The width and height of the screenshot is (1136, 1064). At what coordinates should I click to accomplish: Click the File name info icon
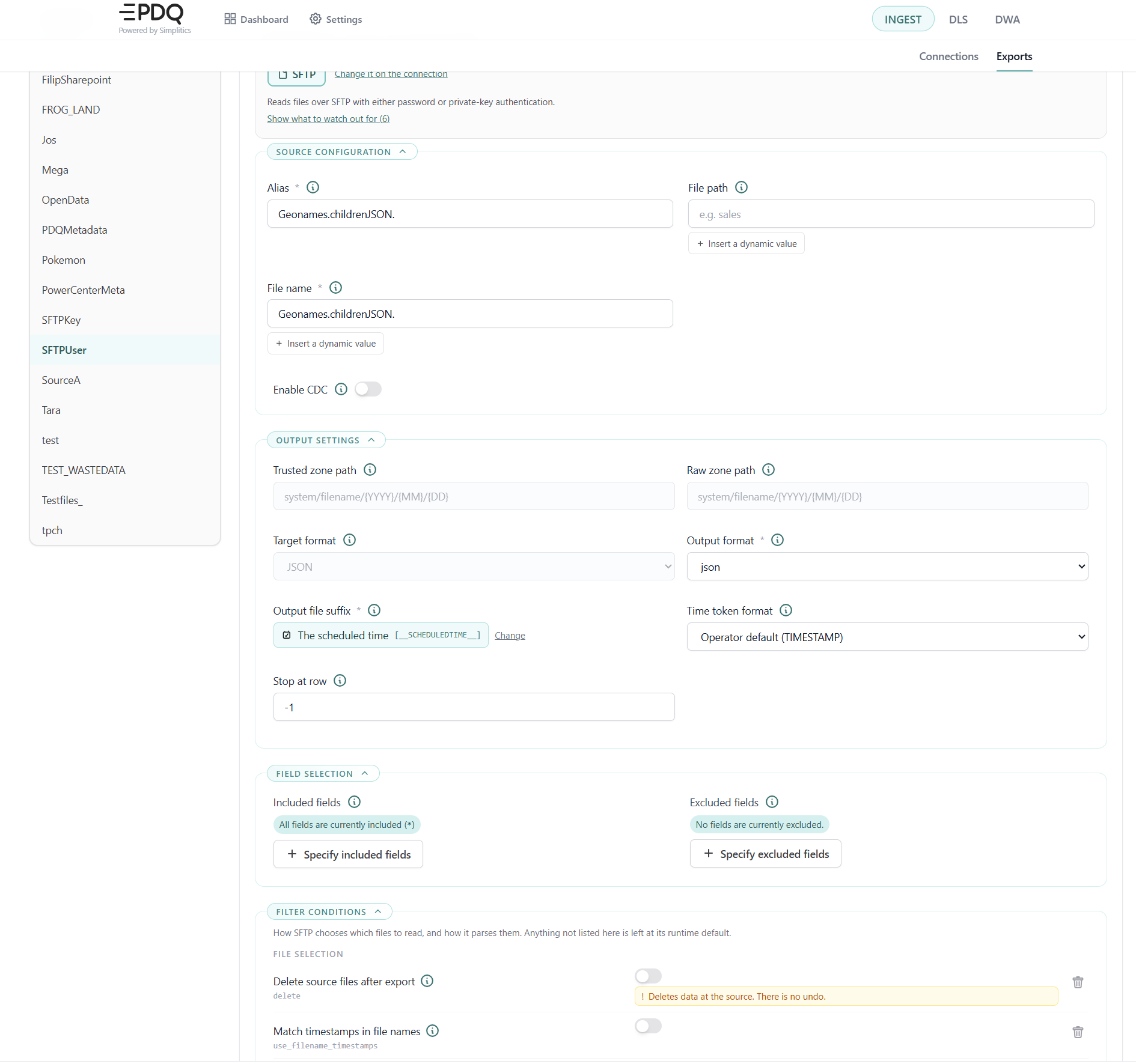point(336,288)
